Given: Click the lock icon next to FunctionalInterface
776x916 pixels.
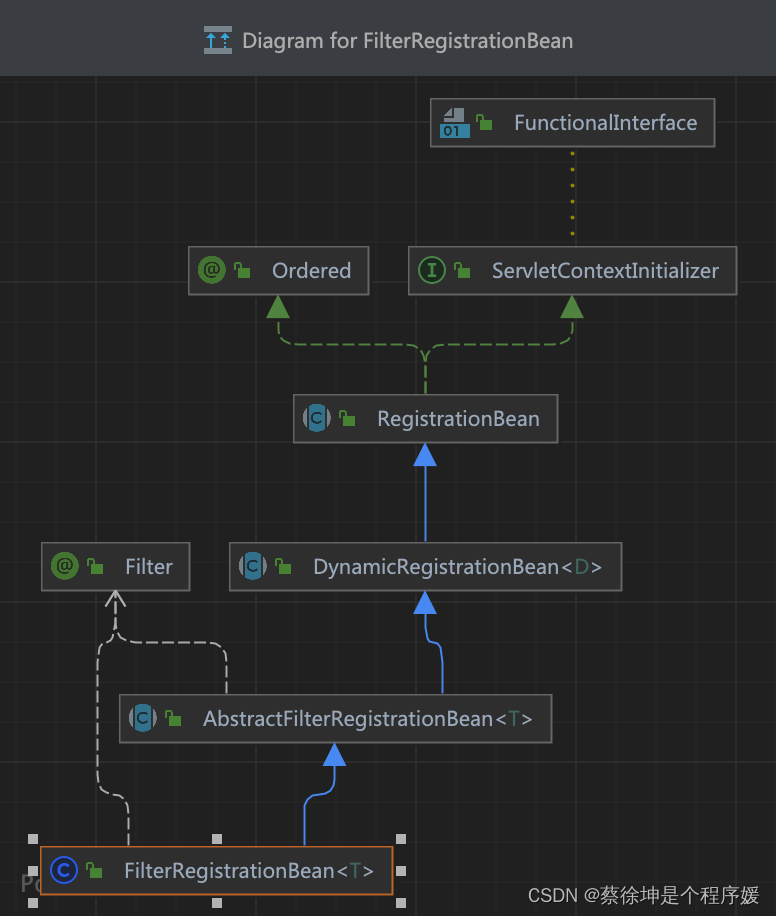Looking at the screenshot, I should pyautogui.click(x=484, y=122).
